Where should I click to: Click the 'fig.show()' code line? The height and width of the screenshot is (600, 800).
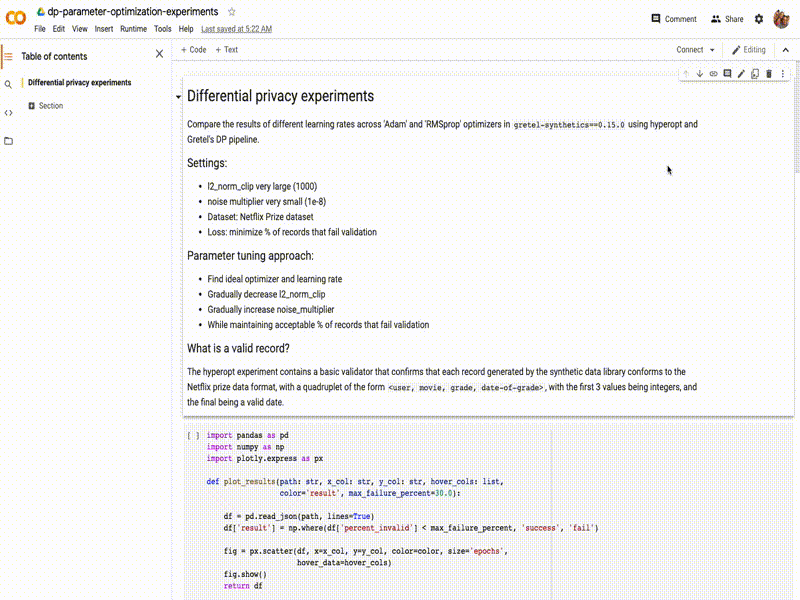click(x=245, y=574)
